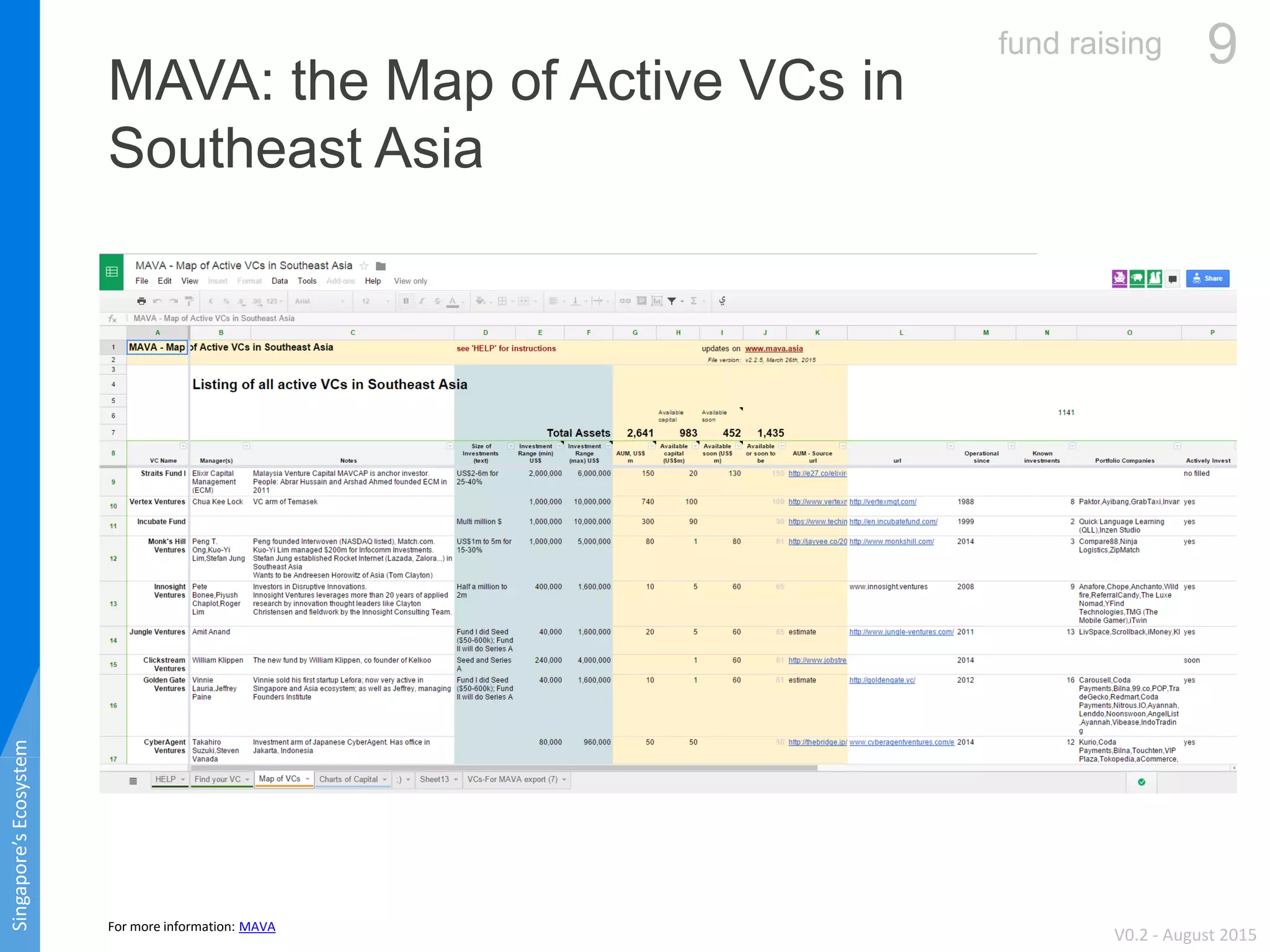Select column D header
Viewport: 1270px width, 952px height.
pyautogui.click(x=485, y=333)
